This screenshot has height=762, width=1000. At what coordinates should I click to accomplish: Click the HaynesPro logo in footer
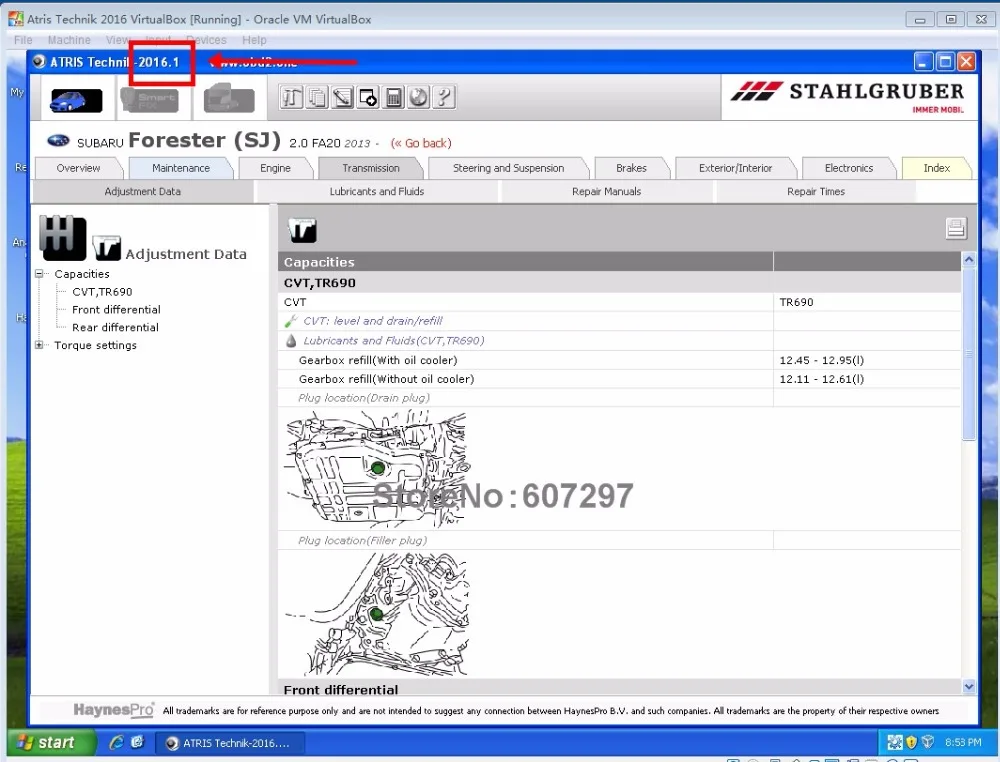coord(114,710)
